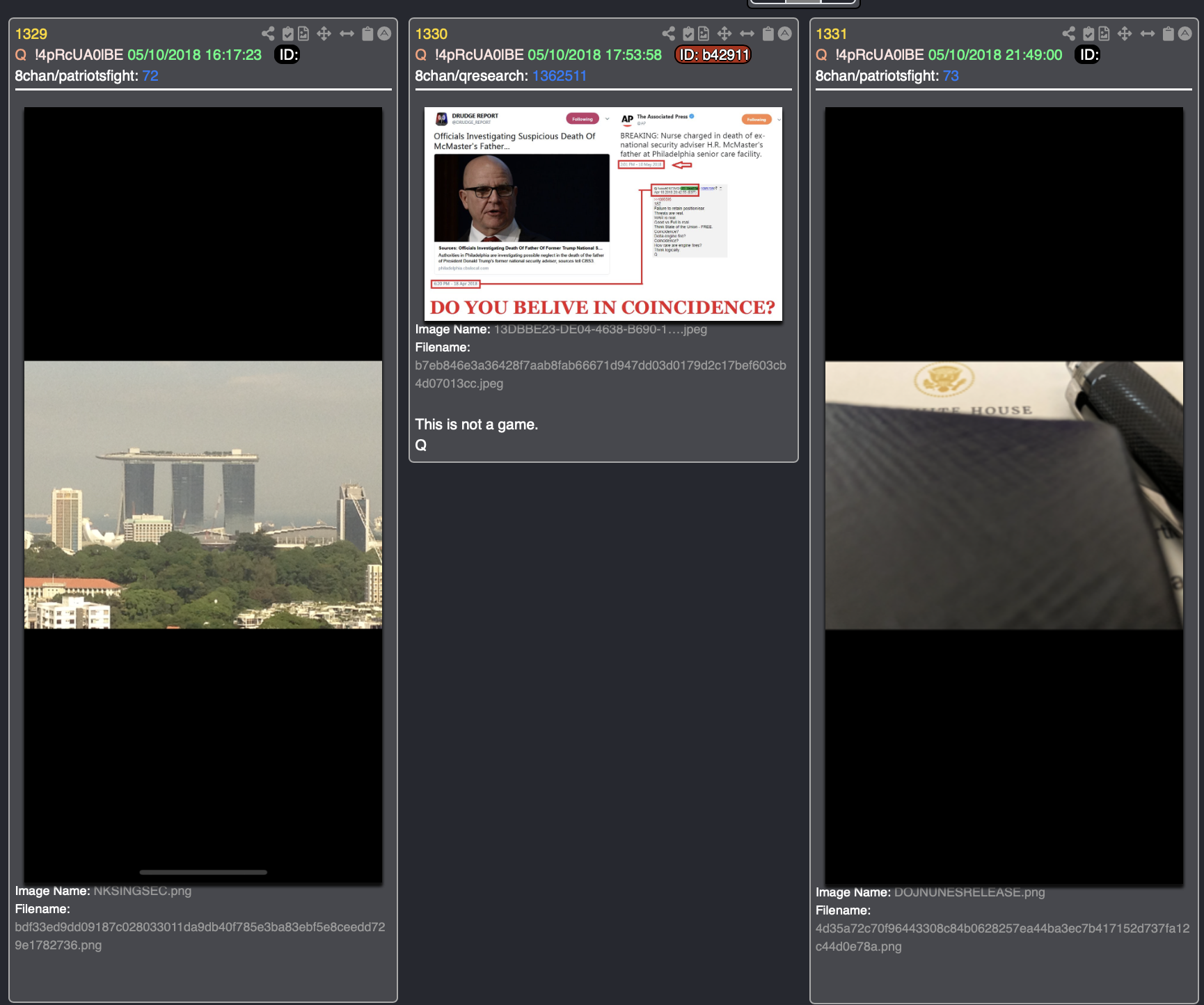Click image-file icon on post 1331
This screenshot has width=1204, height=1005.
coord(1104,33)
